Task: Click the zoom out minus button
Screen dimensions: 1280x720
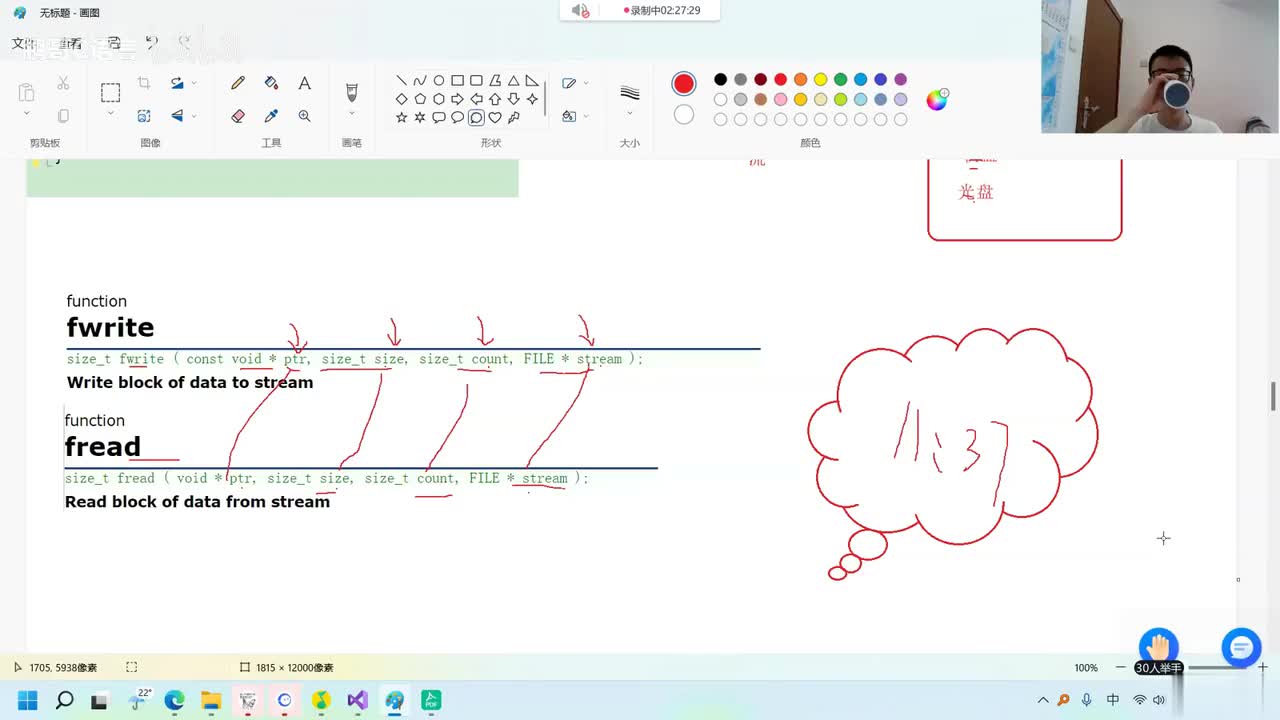Action: coord(1120,667)
